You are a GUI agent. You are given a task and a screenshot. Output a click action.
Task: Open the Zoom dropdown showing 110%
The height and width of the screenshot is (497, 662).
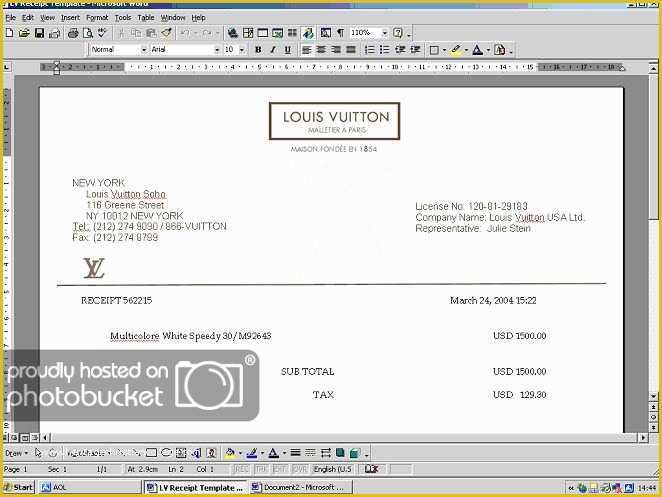tap(385, 33)
